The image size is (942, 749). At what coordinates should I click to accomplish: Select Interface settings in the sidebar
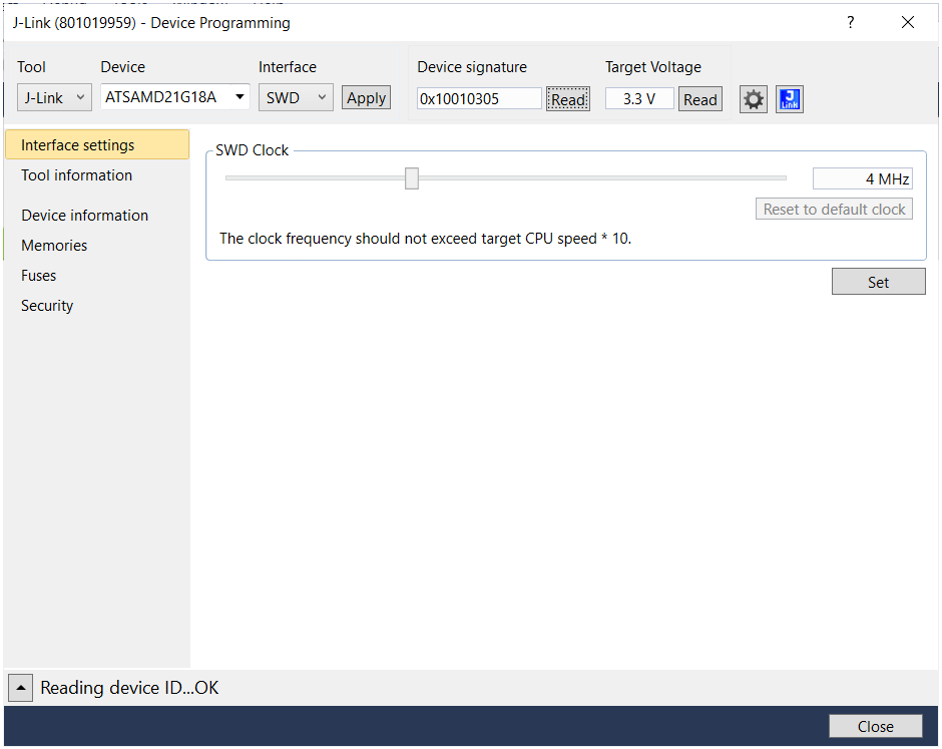point(96,145)
